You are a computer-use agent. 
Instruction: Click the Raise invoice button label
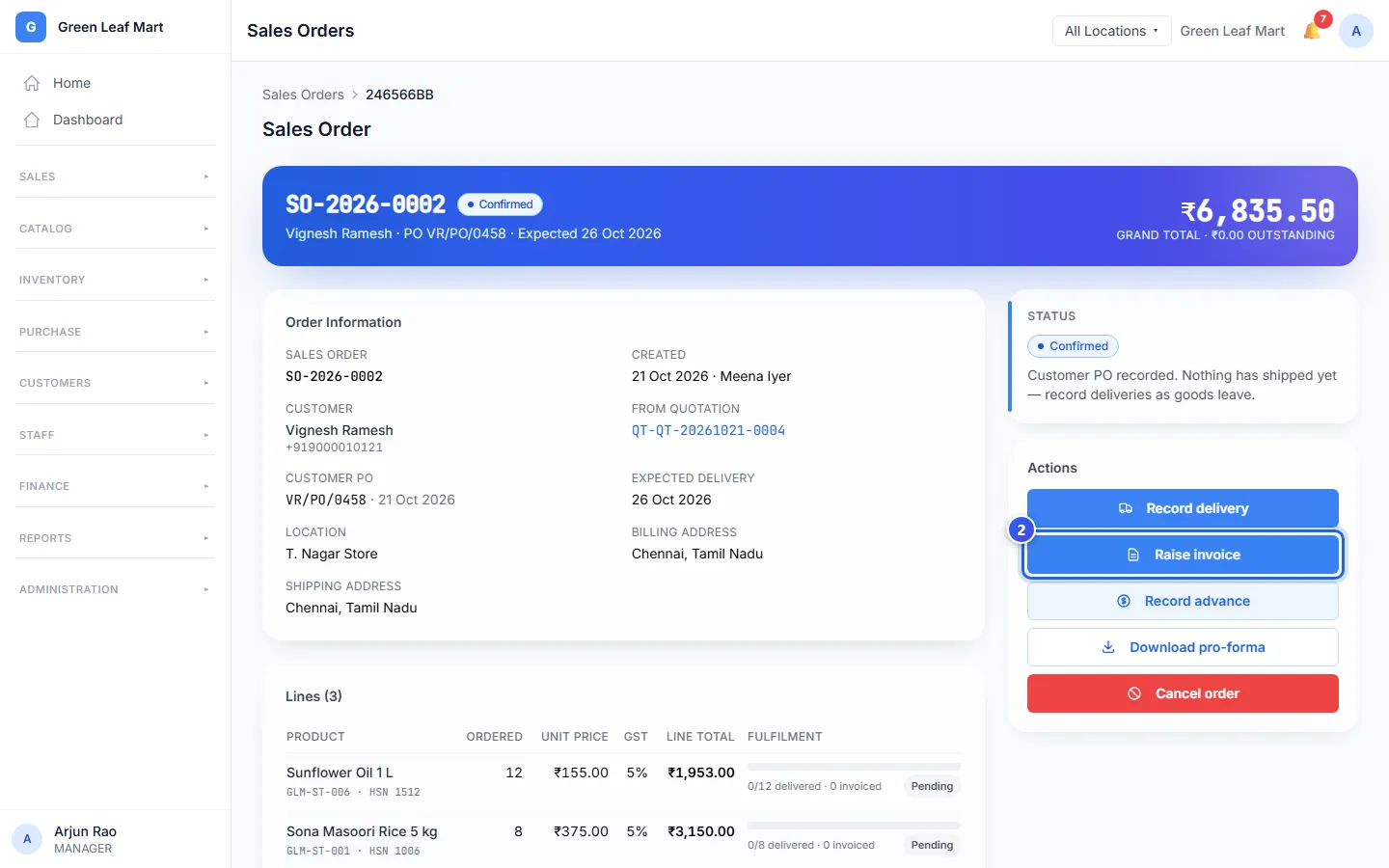click(x=1197, y=555)
